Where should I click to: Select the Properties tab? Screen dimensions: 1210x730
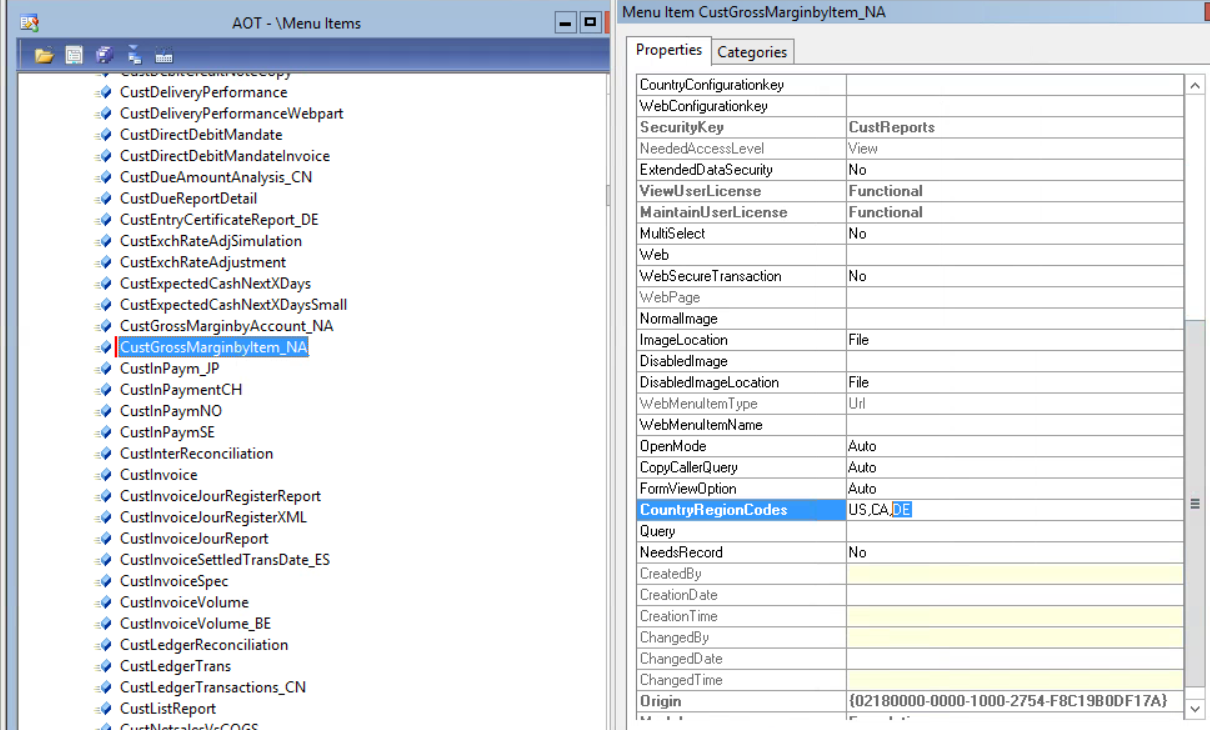point(669,51)
